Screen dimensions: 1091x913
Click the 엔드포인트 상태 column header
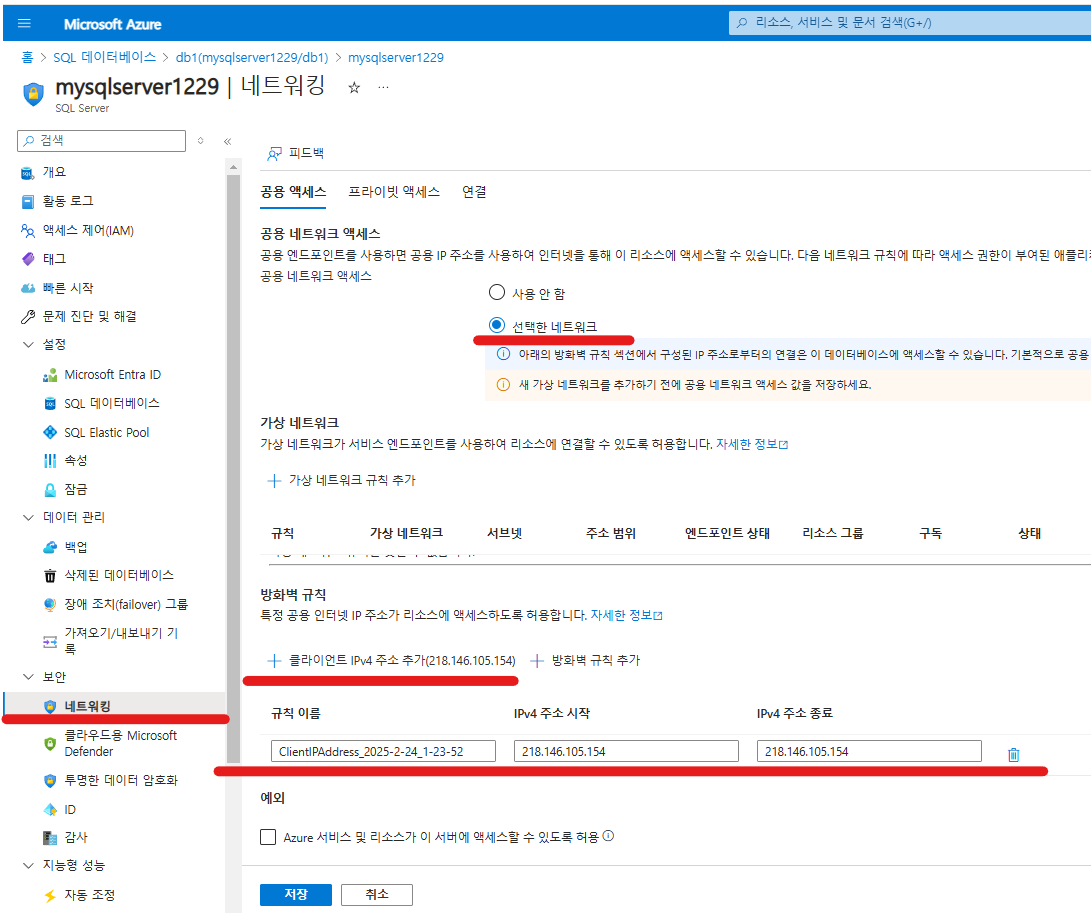pos(727,534)
